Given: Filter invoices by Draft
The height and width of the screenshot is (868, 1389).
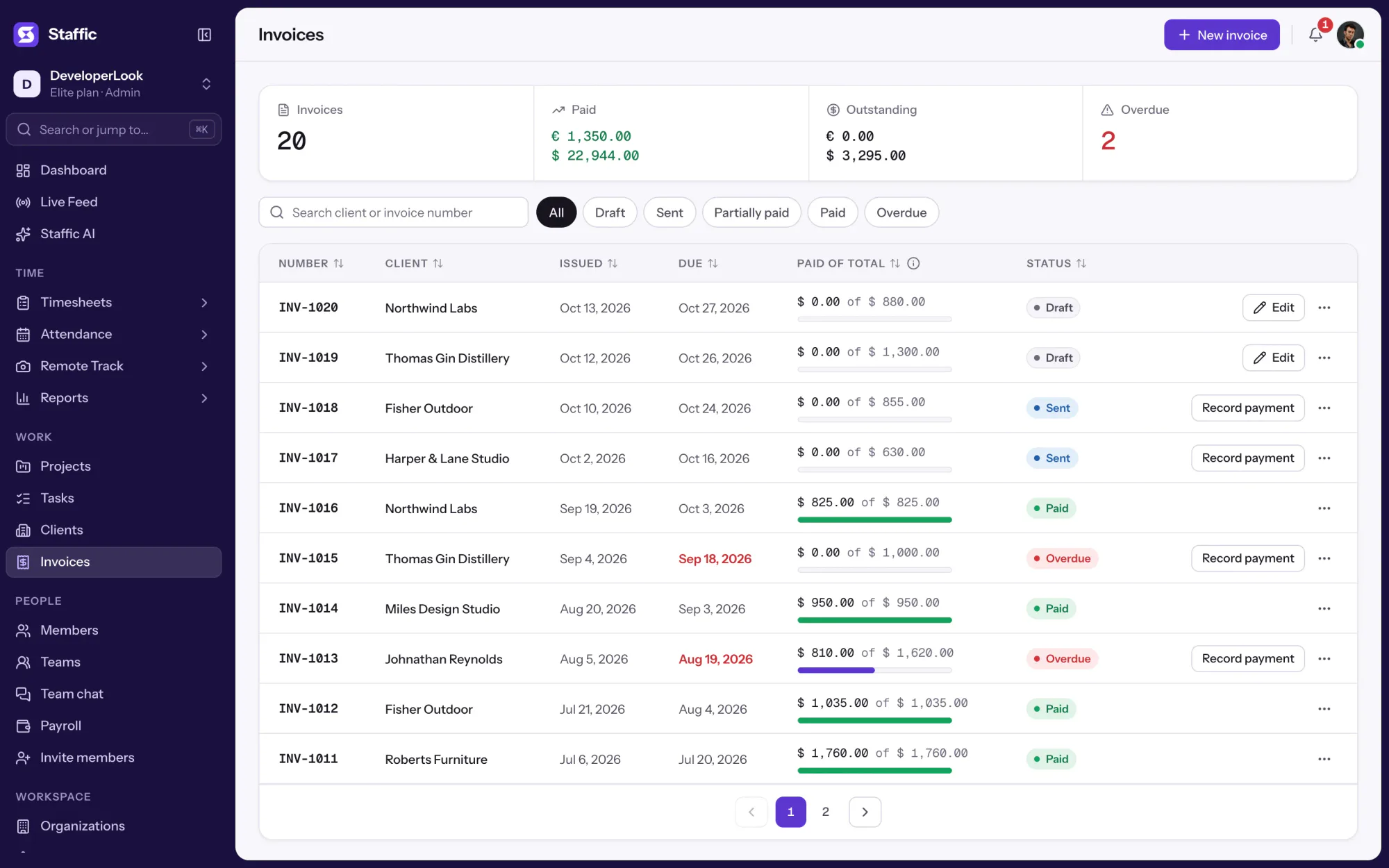Looking at the screenshot, I should pos(610,212).
